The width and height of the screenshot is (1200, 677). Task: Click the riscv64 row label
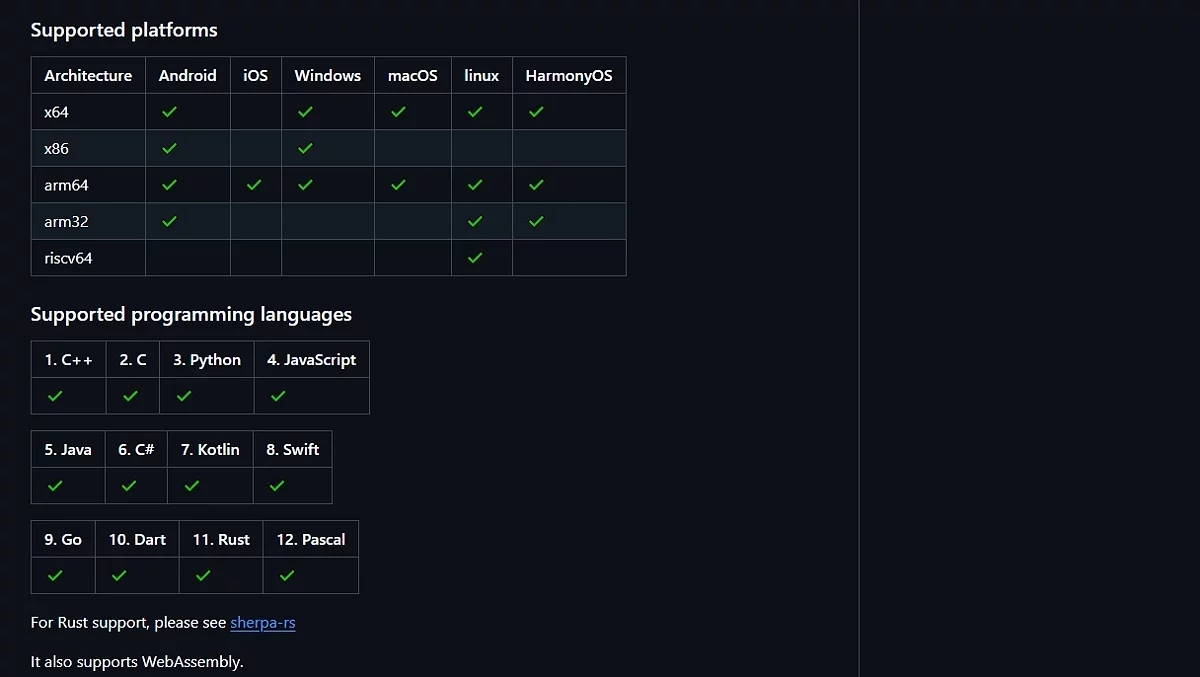pos(68,258)
